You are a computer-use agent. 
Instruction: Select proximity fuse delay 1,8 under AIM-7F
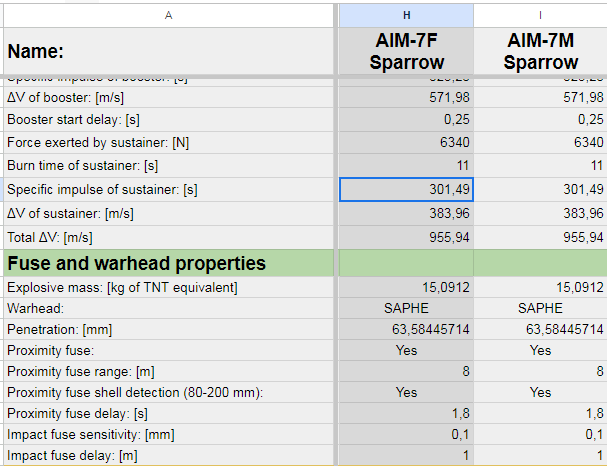point(406,413)
